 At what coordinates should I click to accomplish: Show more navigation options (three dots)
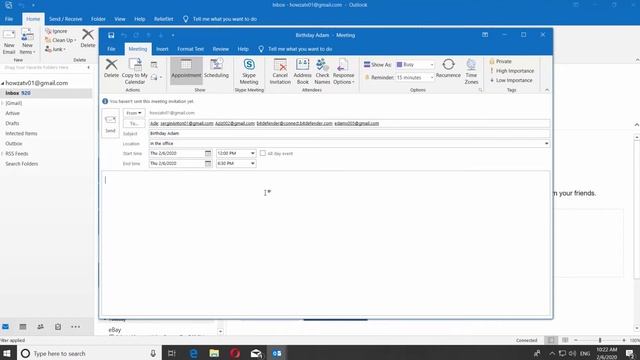pos(76,327)
